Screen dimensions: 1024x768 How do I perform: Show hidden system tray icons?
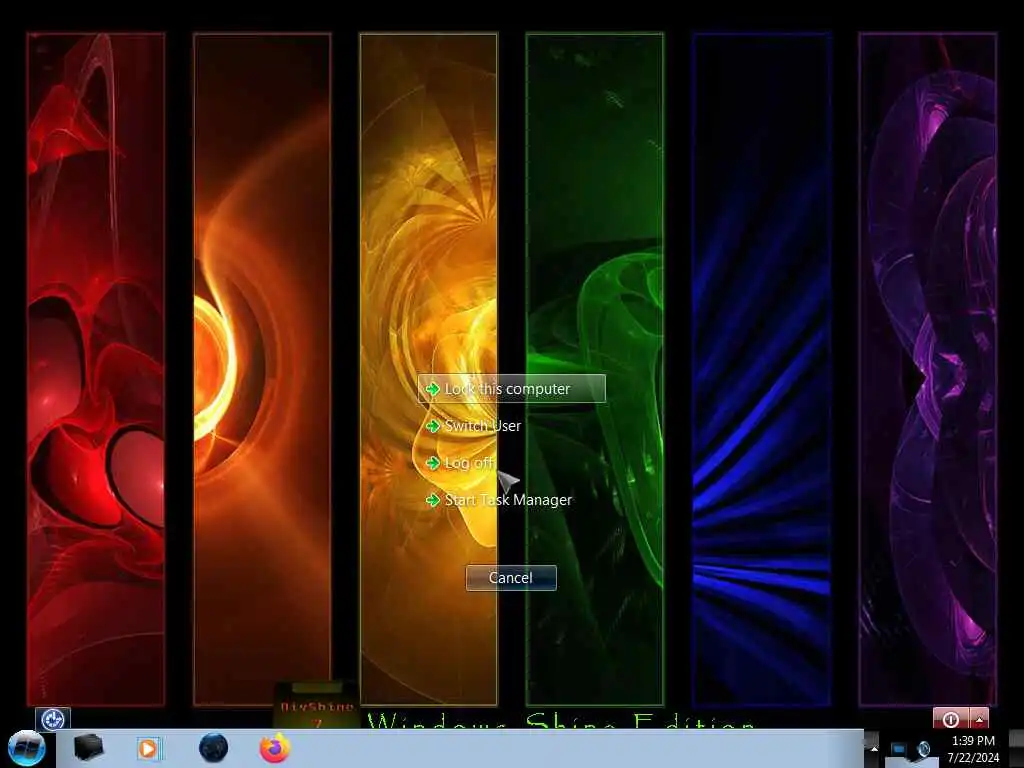tap(874, 748)
